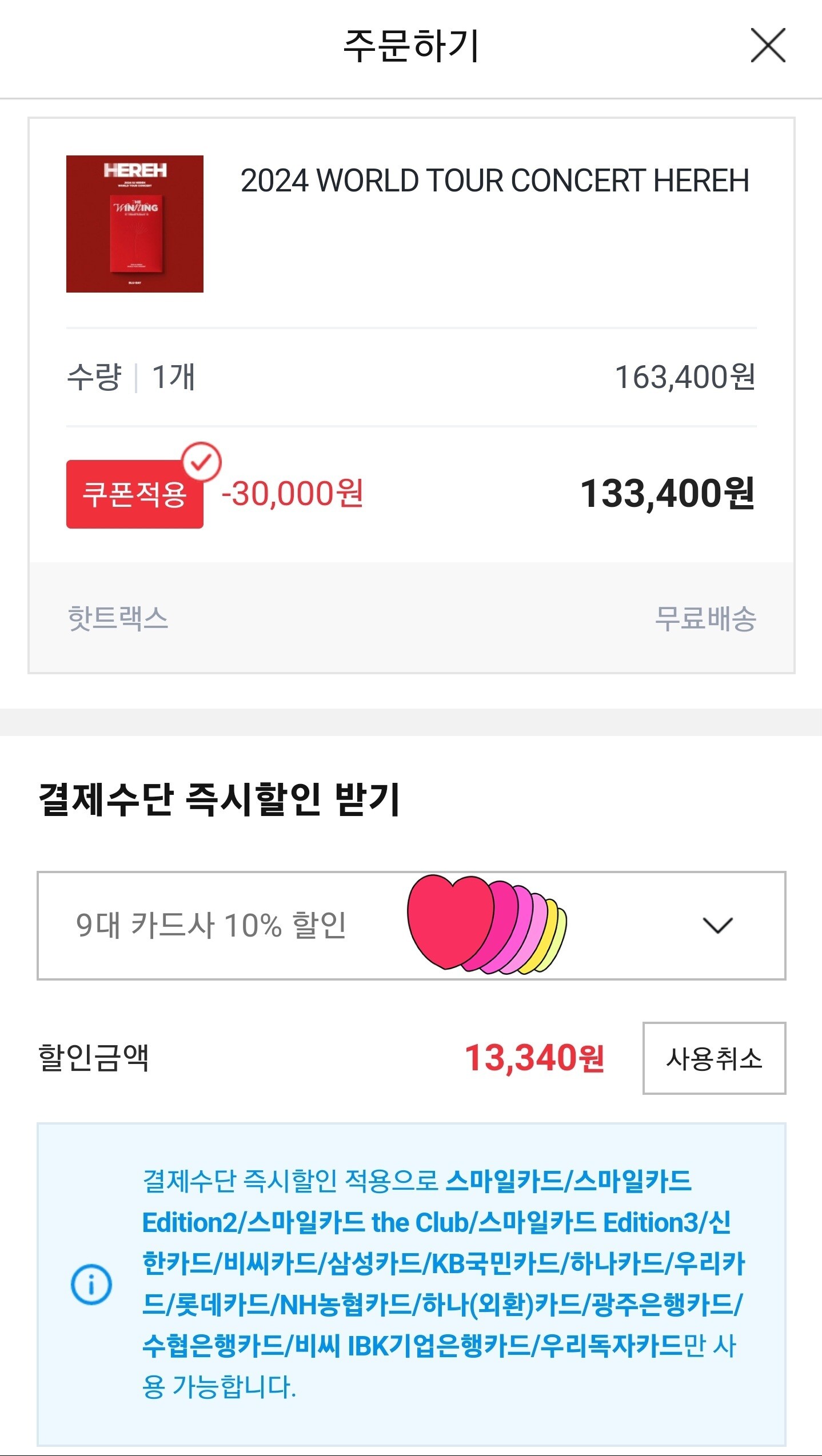The height and width of the screenshot is (1456, 822).
Task: Click the 13,340원 discount amount
Action: [534, 1058]
